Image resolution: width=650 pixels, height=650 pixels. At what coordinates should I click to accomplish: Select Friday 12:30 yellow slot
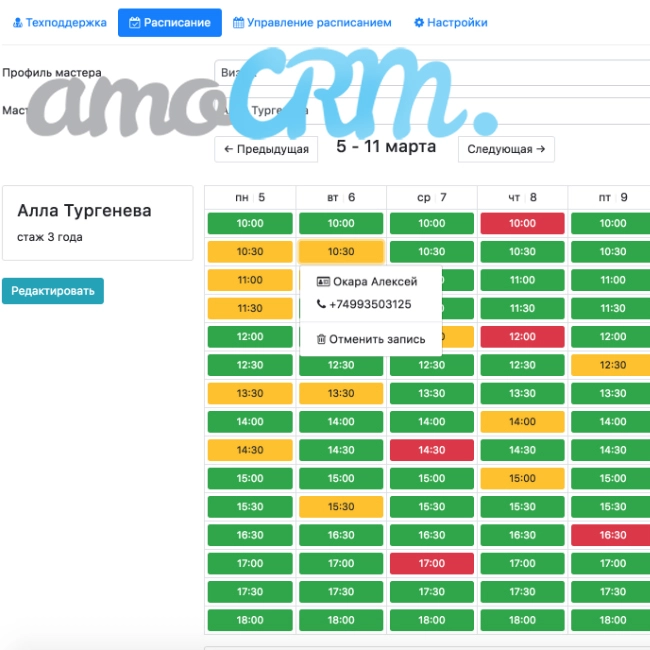tap(611, 365)
